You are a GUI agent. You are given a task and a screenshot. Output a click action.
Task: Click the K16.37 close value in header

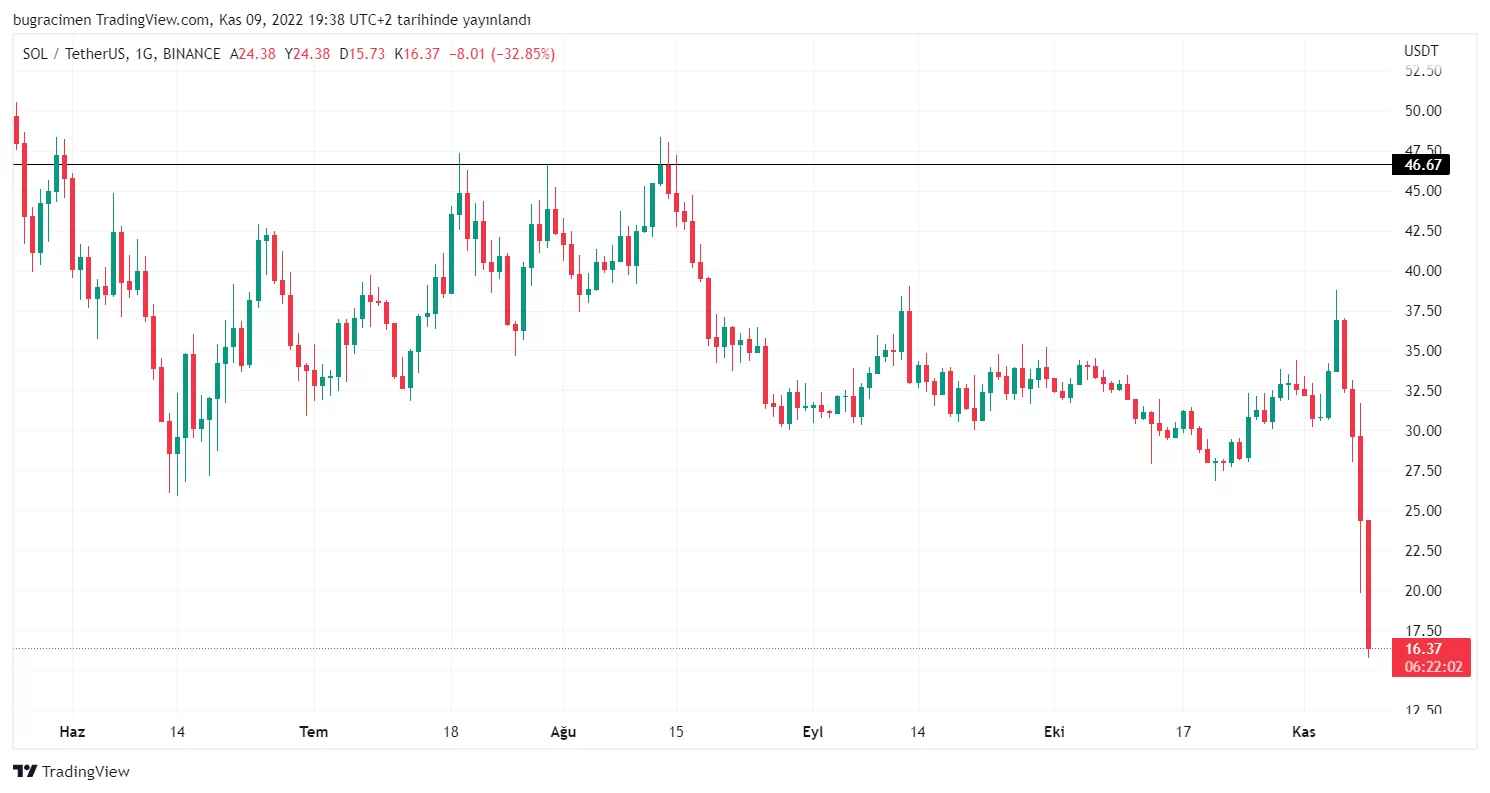[419, 54]
